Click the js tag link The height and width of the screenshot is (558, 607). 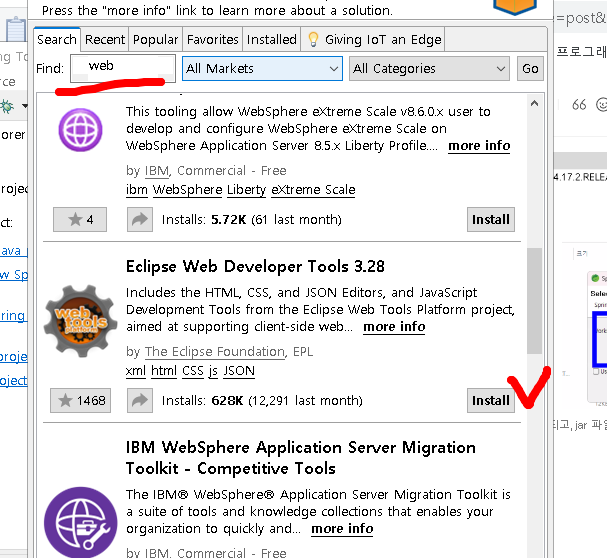click(213, 371)
